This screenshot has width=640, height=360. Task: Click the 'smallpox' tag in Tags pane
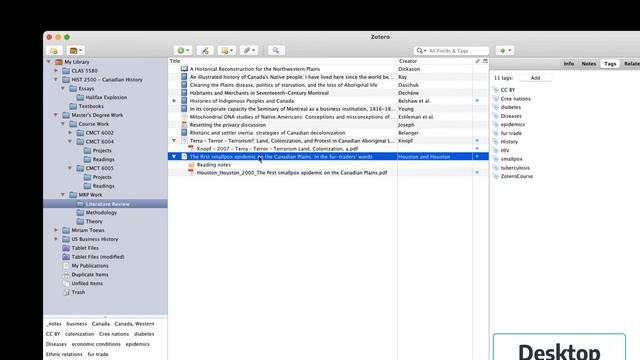[511, 159]
